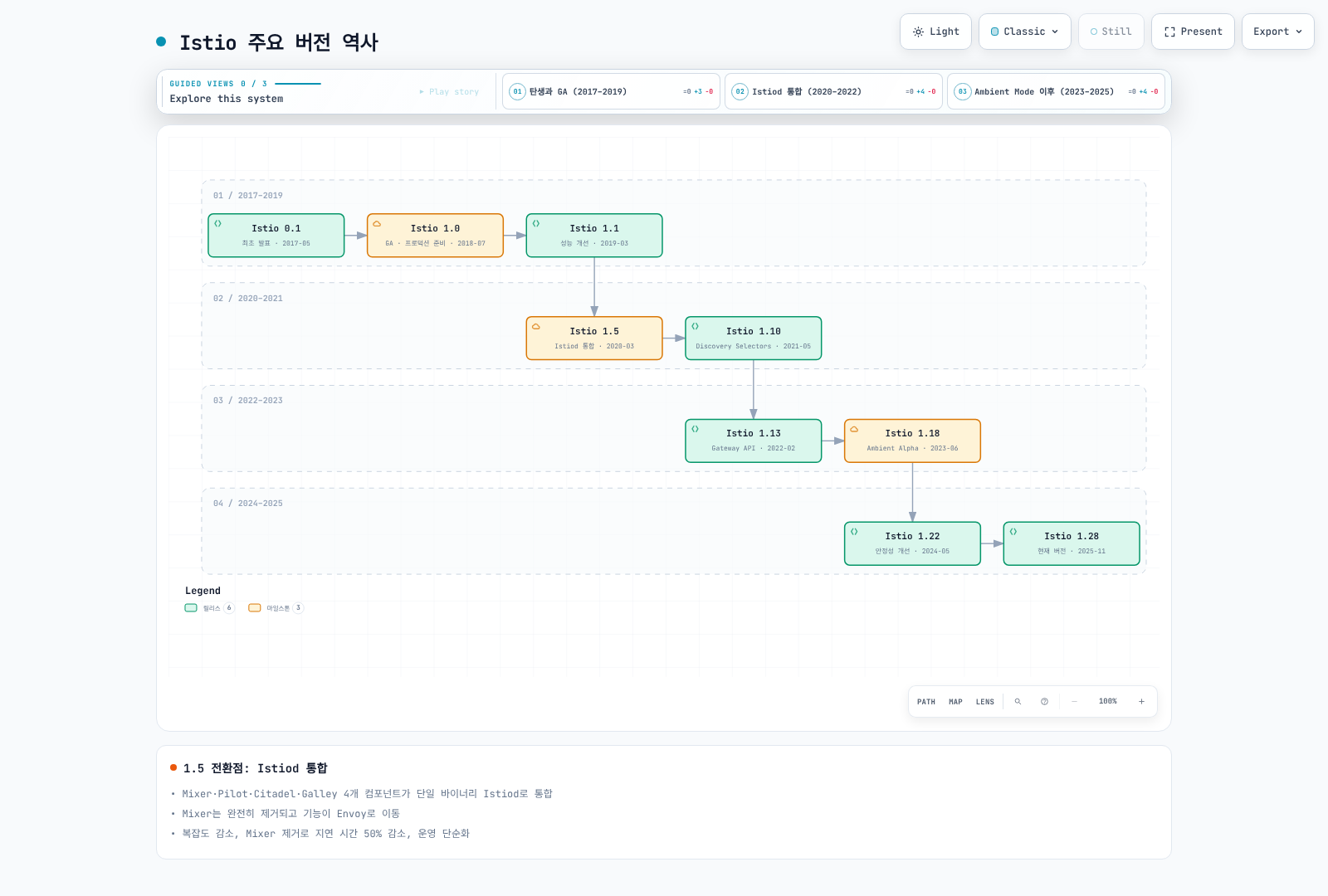Toggle the orange 마일스톤 legend filter
This screenshot has height=896, width=1328.
(276, 608)
